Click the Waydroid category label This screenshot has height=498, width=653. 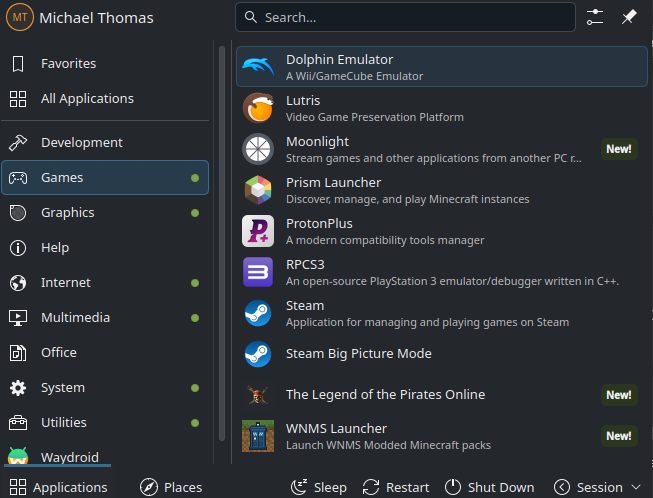coord(70,457)
